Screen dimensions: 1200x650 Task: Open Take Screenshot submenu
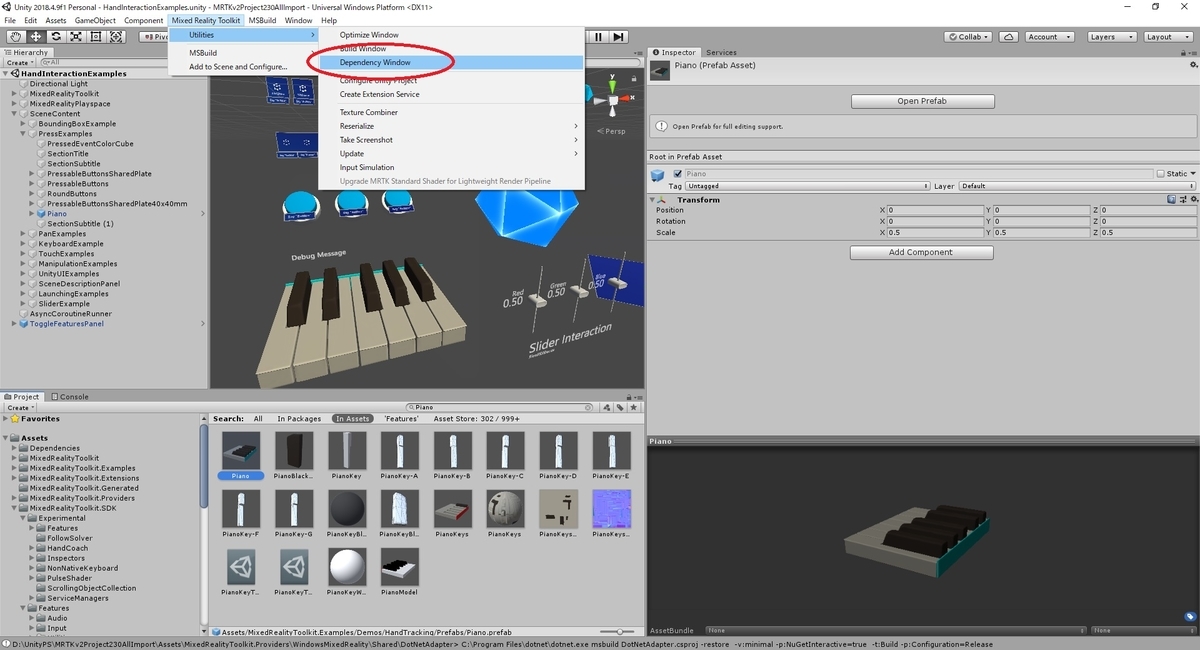[x=450, y=140]
